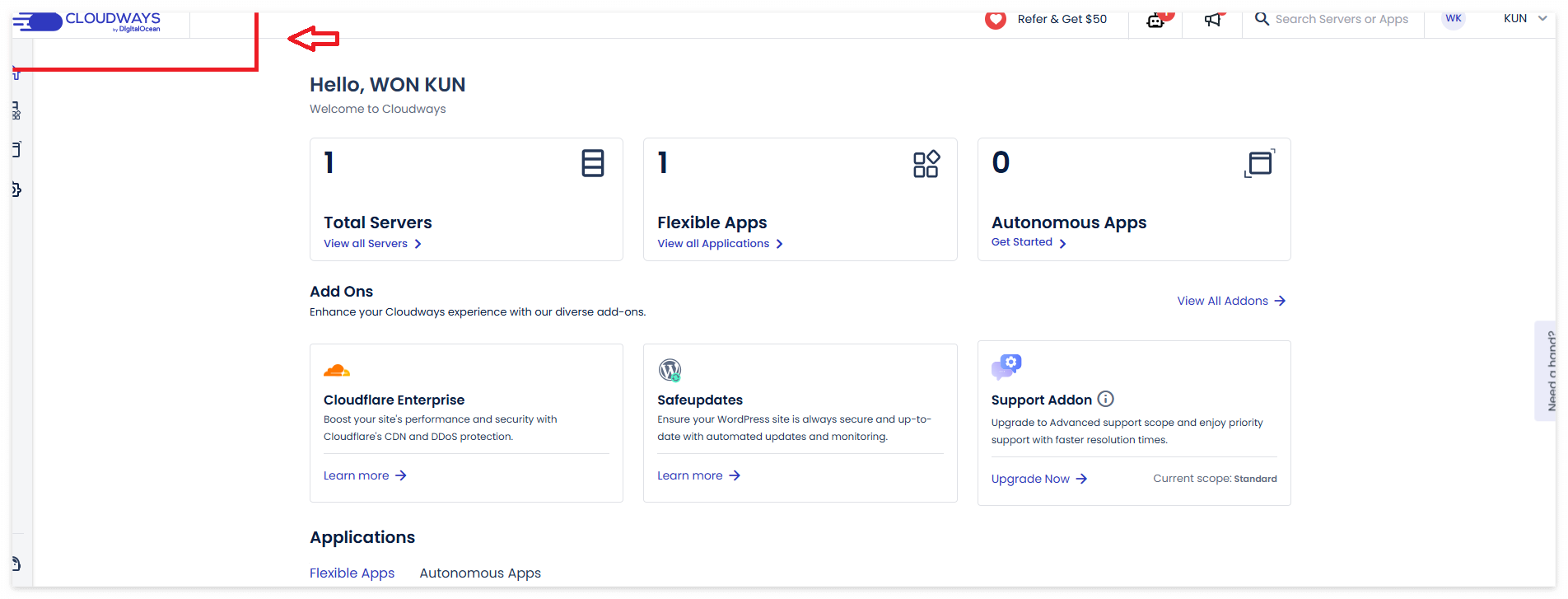Click the Total Servers heading
Viewport: 1568px width, 599px height.
tap(377, 222)
